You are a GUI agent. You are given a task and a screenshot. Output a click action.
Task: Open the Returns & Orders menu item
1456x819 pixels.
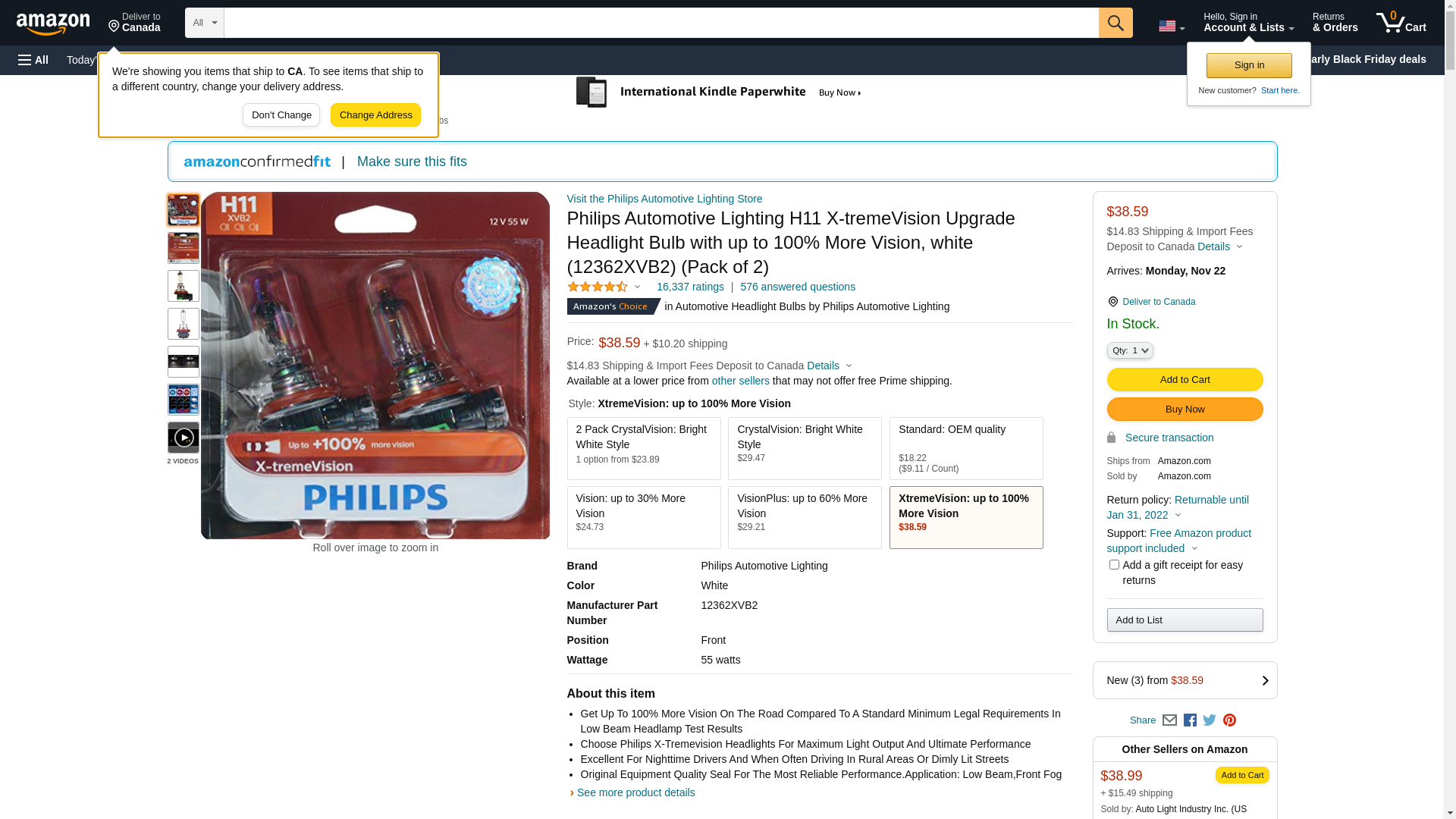click(x=1335, y=23)
